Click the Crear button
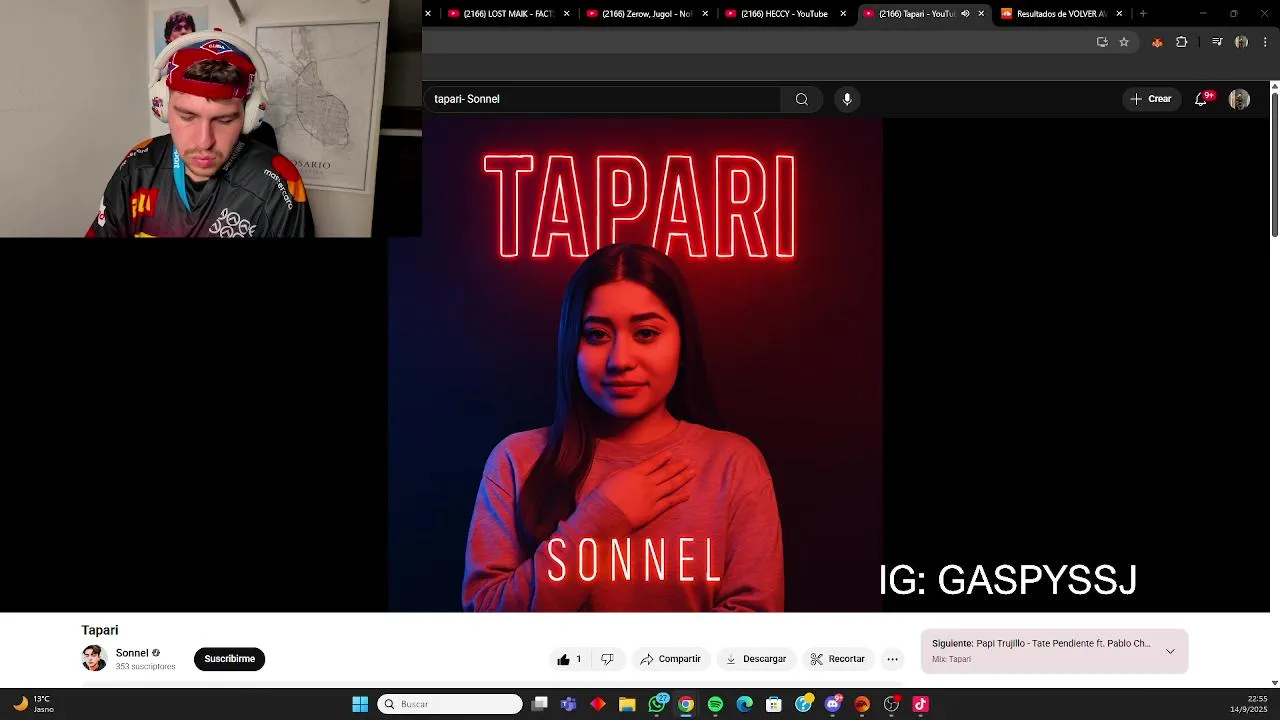Screen dimensions: 1280x720 coord(1151,99)
